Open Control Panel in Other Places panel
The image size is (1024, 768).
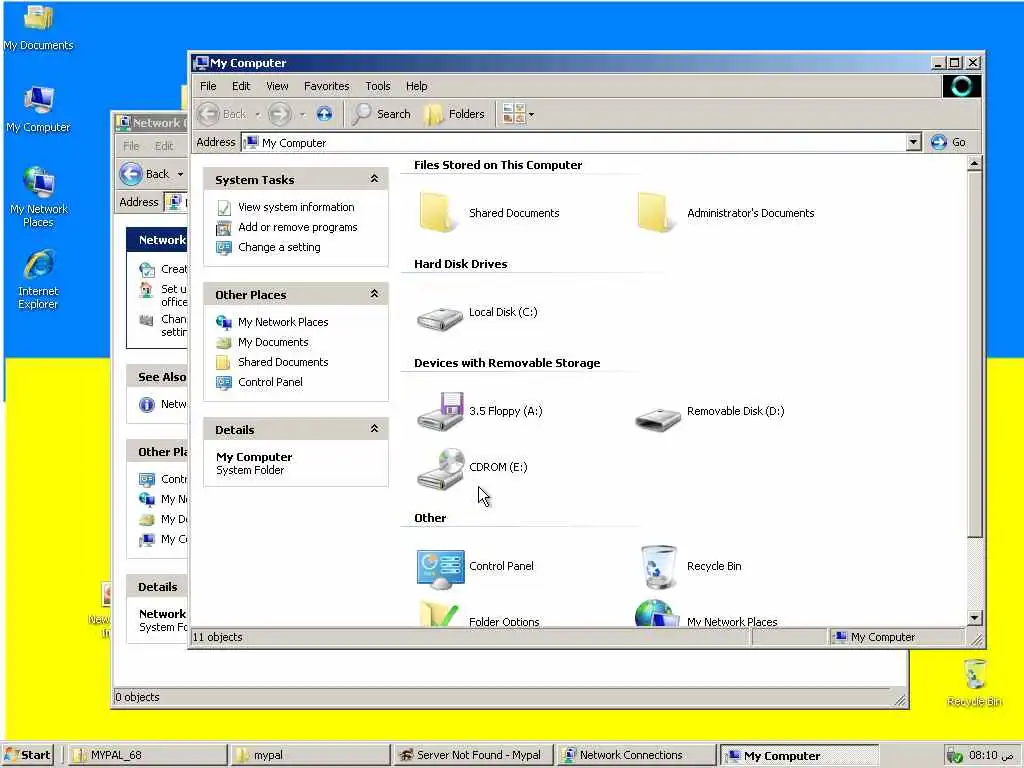pos(270,383)
